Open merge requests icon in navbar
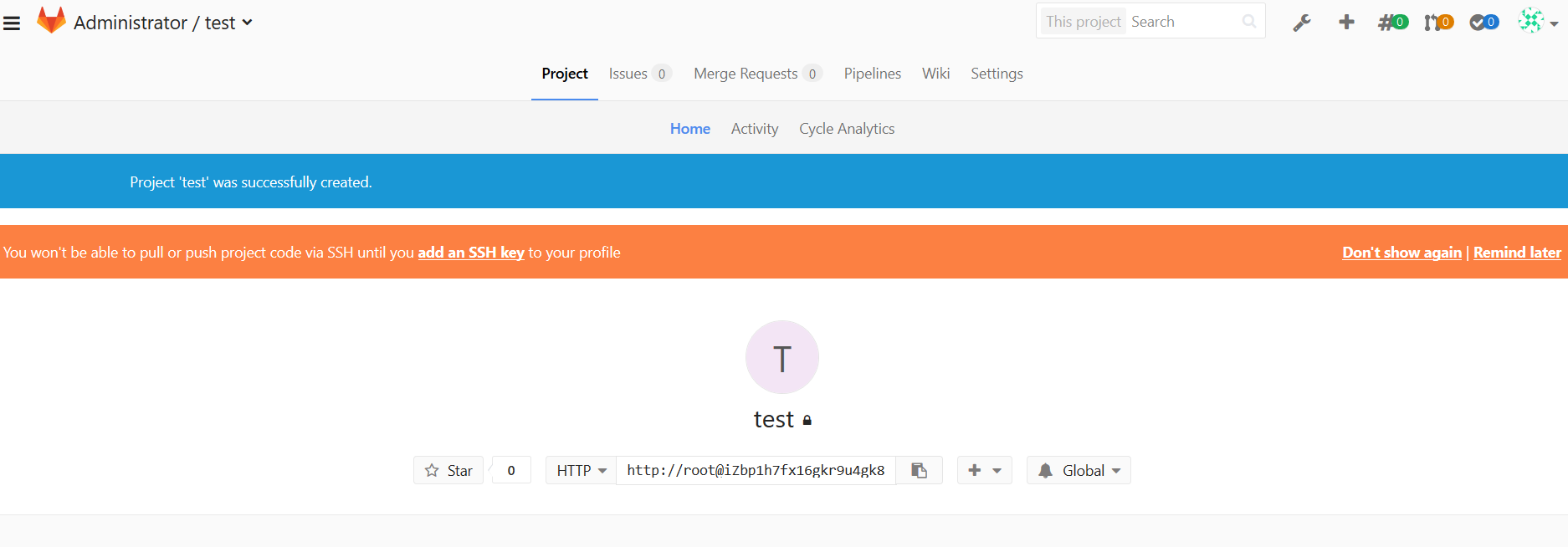Image resolution: width=1568 pixels, height=547 pixels. point(1438,23)
